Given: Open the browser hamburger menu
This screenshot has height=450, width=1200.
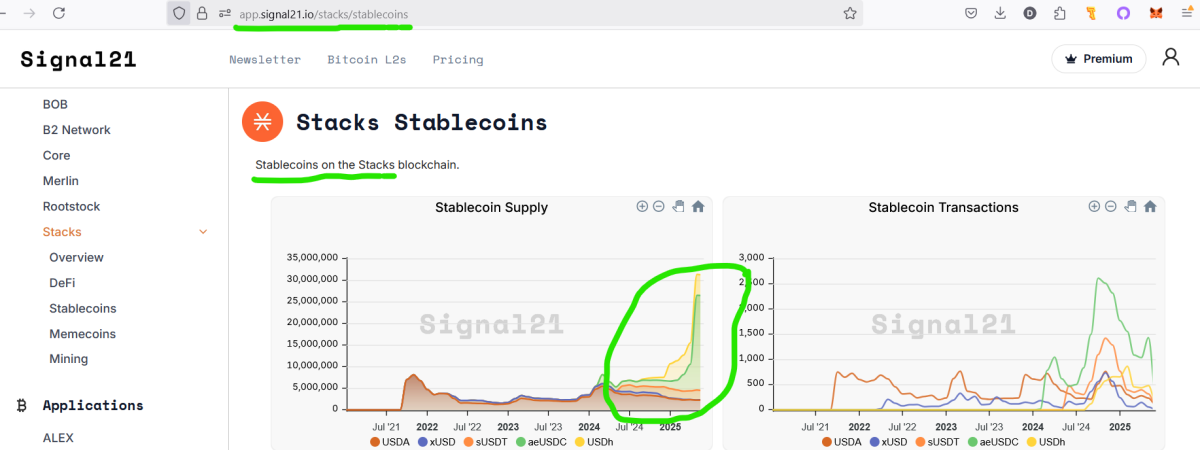Looking at the screenshot, I should click(1186, 13).
